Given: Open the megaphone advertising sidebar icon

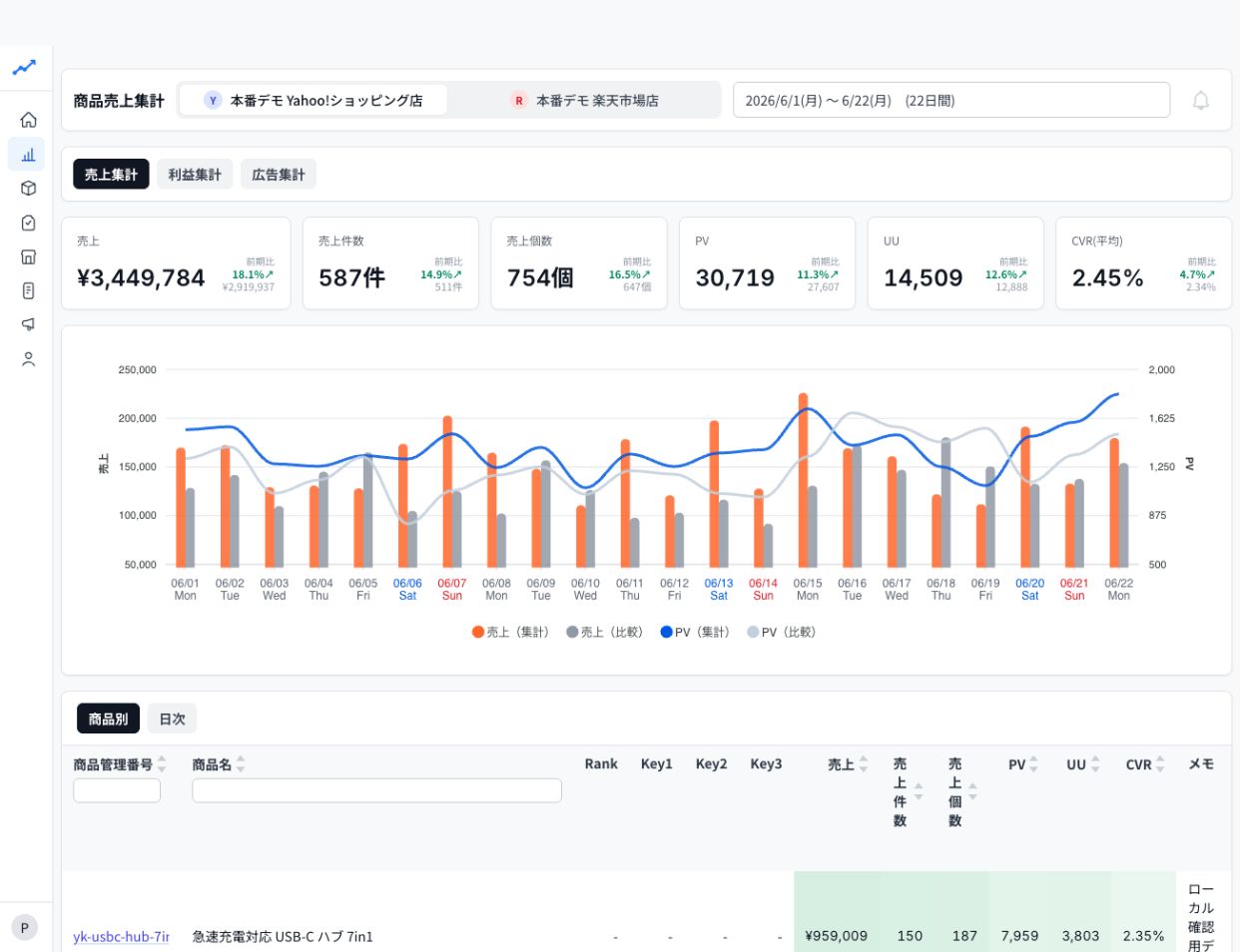Looking at the screenshot, I should pos(28,324).
